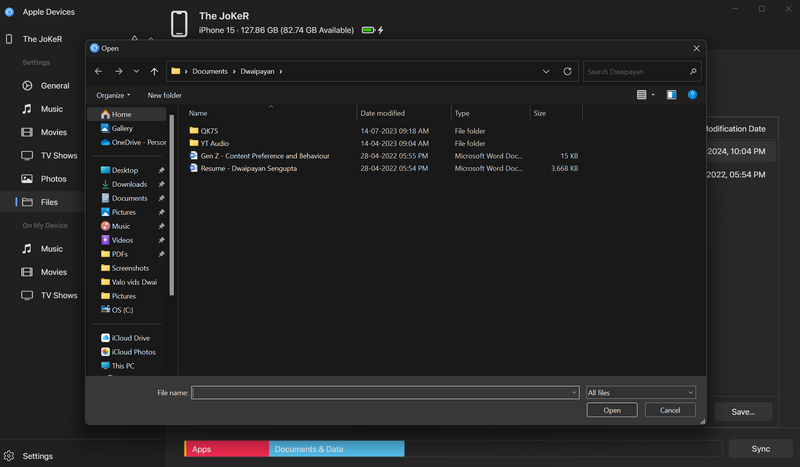Open the Organize menu

tap(113, 95)
